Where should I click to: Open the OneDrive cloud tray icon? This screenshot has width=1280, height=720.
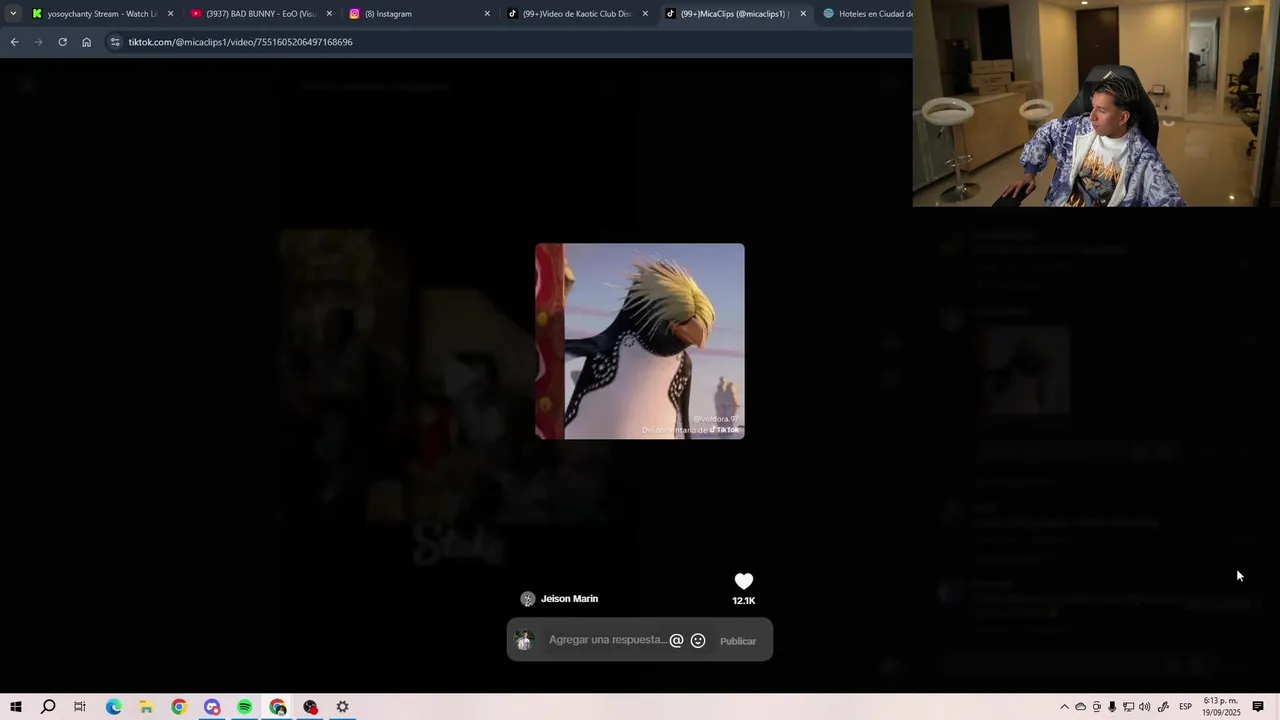(1080, 707)
